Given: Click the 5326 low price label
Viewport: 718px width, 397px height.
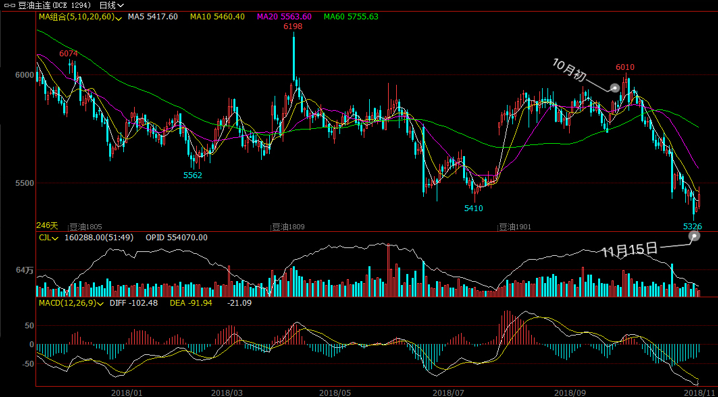Looking at the screenshot, I should 692,226.
